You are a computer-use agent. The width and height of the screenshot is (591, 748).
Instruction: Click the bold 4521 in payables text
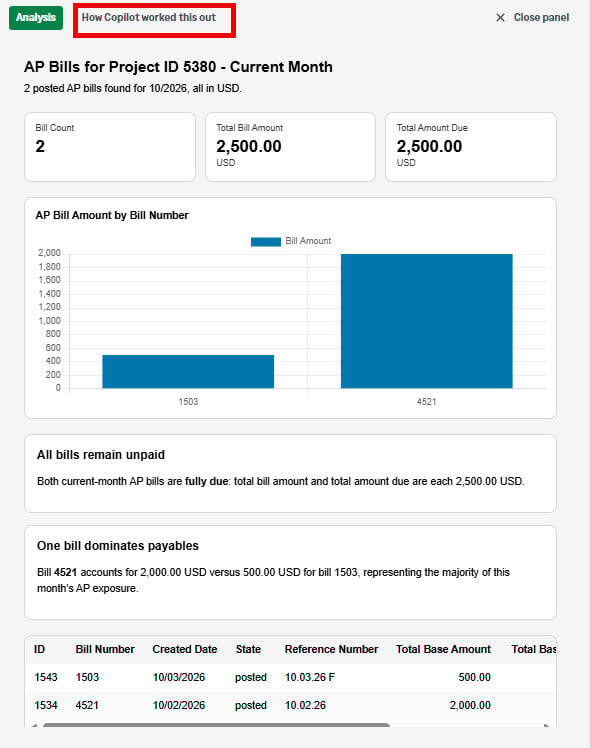[65, 572]
